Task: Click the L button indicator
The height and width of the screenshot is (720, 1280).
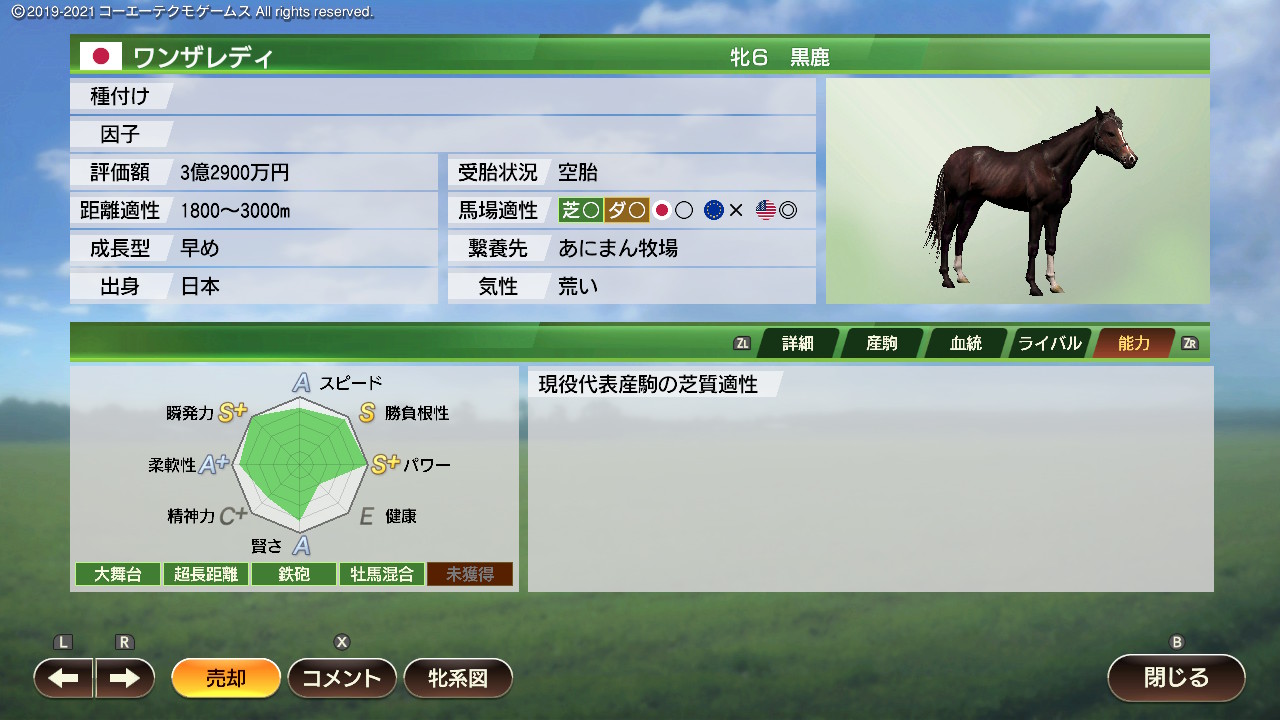Action: click(63, 642)
